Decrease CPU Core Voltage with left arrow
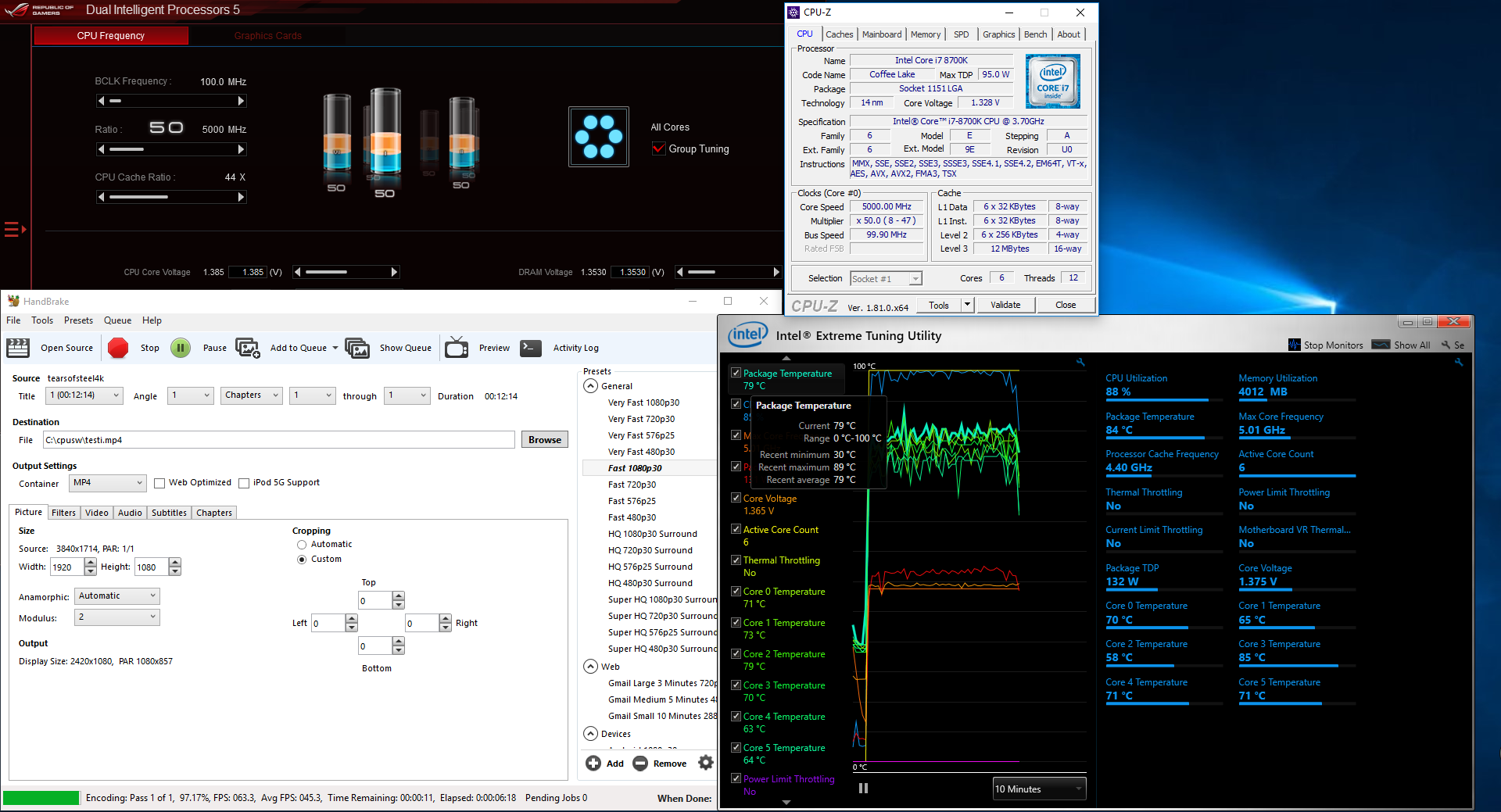 [x=297, y=272]
